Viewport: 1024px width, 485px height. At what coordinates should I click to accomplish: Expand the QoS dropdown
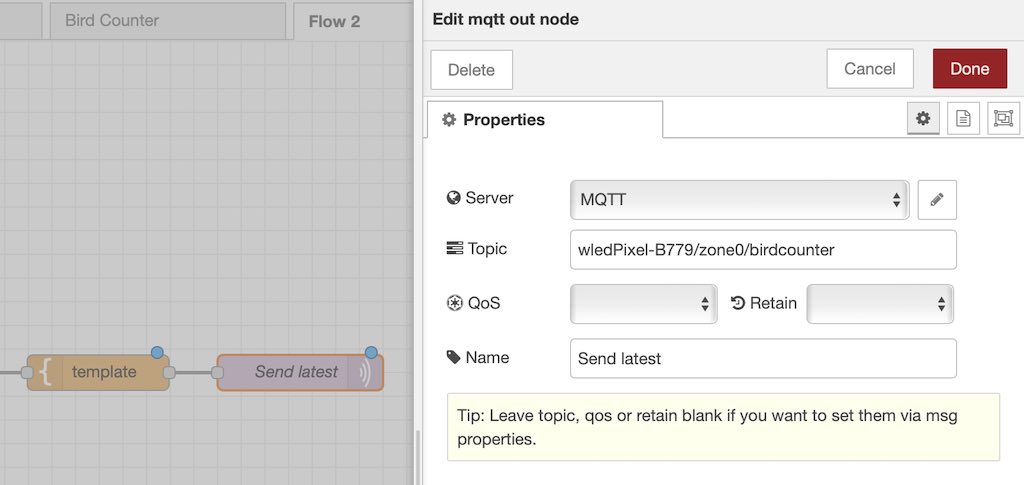643,304
